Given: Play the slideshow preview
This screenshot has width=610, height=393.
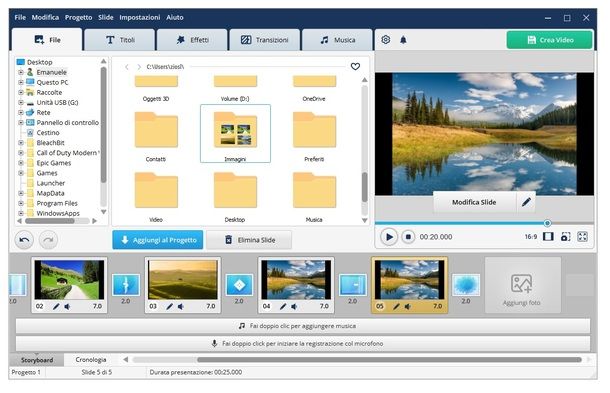Looking at the screenshot, I should click(x=389, y=237).
